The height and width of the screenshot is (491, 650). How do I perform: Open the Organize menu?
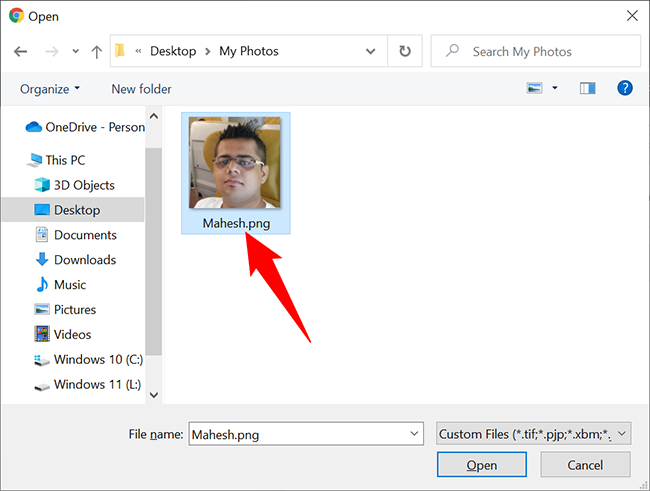(50, 89)
